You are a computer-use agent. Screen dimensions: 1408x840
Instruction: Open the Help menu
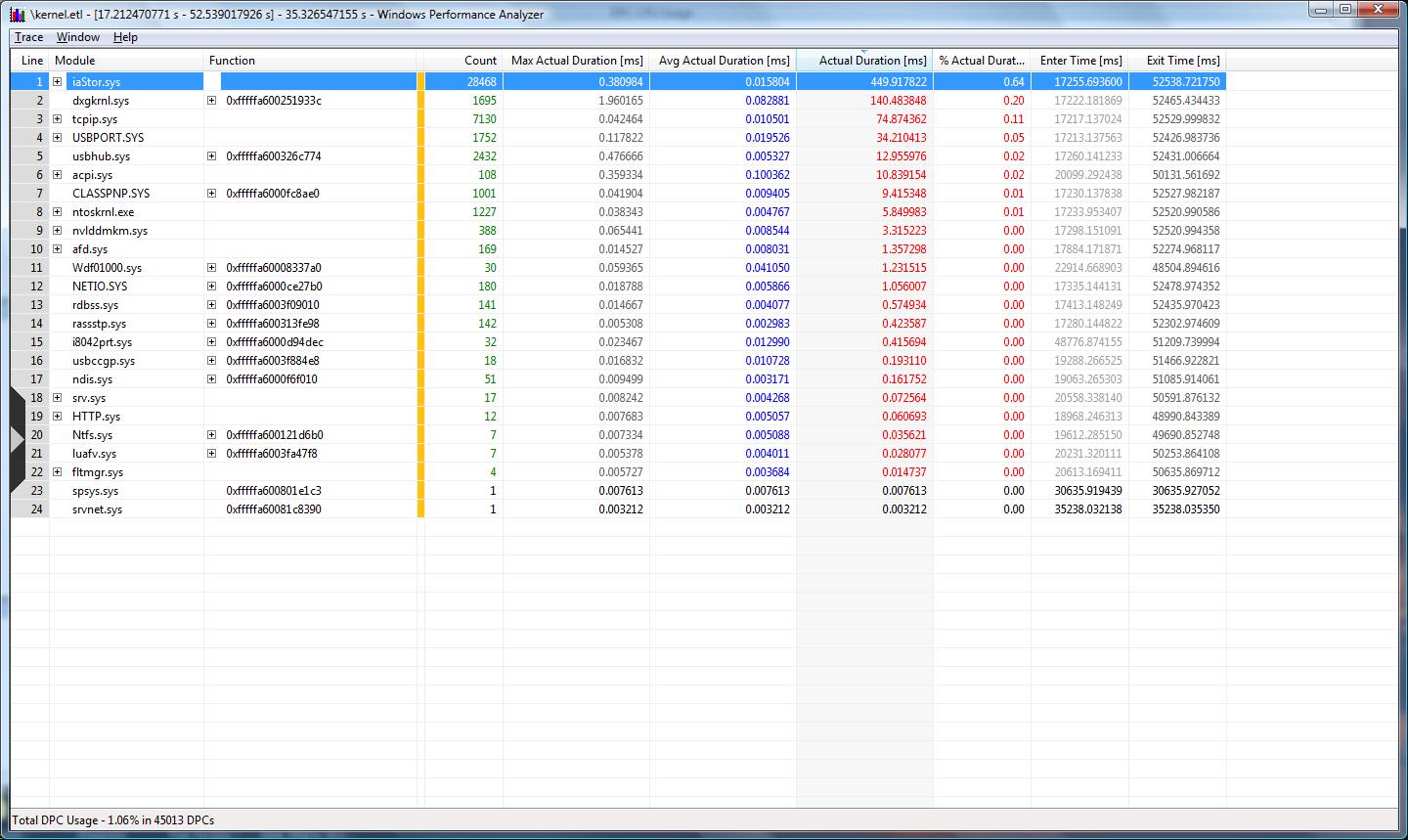point(125,37)
